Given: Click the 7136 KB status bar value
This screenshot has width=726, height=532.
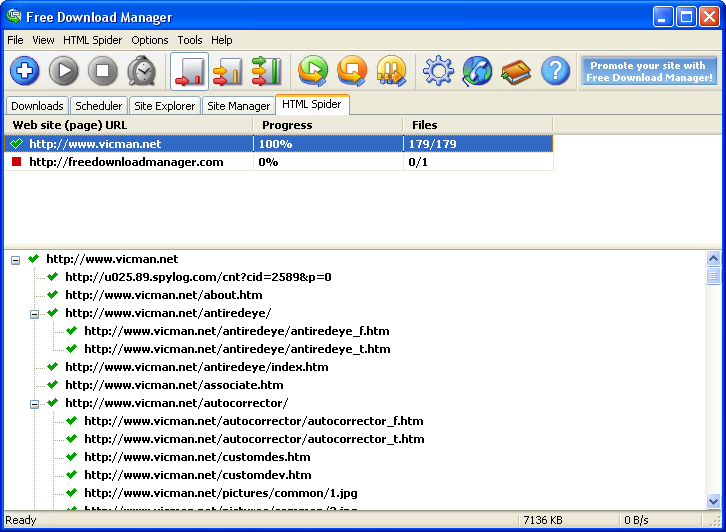Looking at the screenshot, I should tap(543, 520).
